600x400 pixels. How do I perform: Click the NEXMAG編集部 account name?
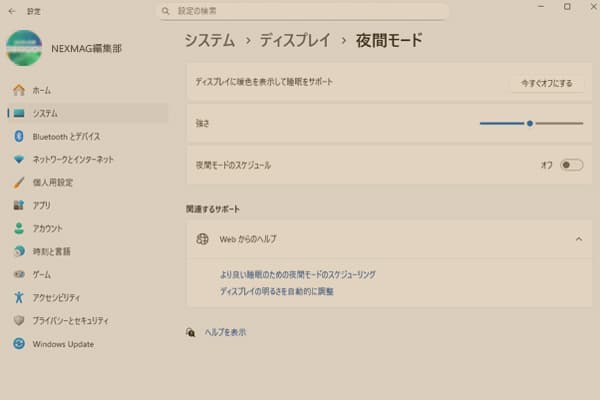click(86, 49)
